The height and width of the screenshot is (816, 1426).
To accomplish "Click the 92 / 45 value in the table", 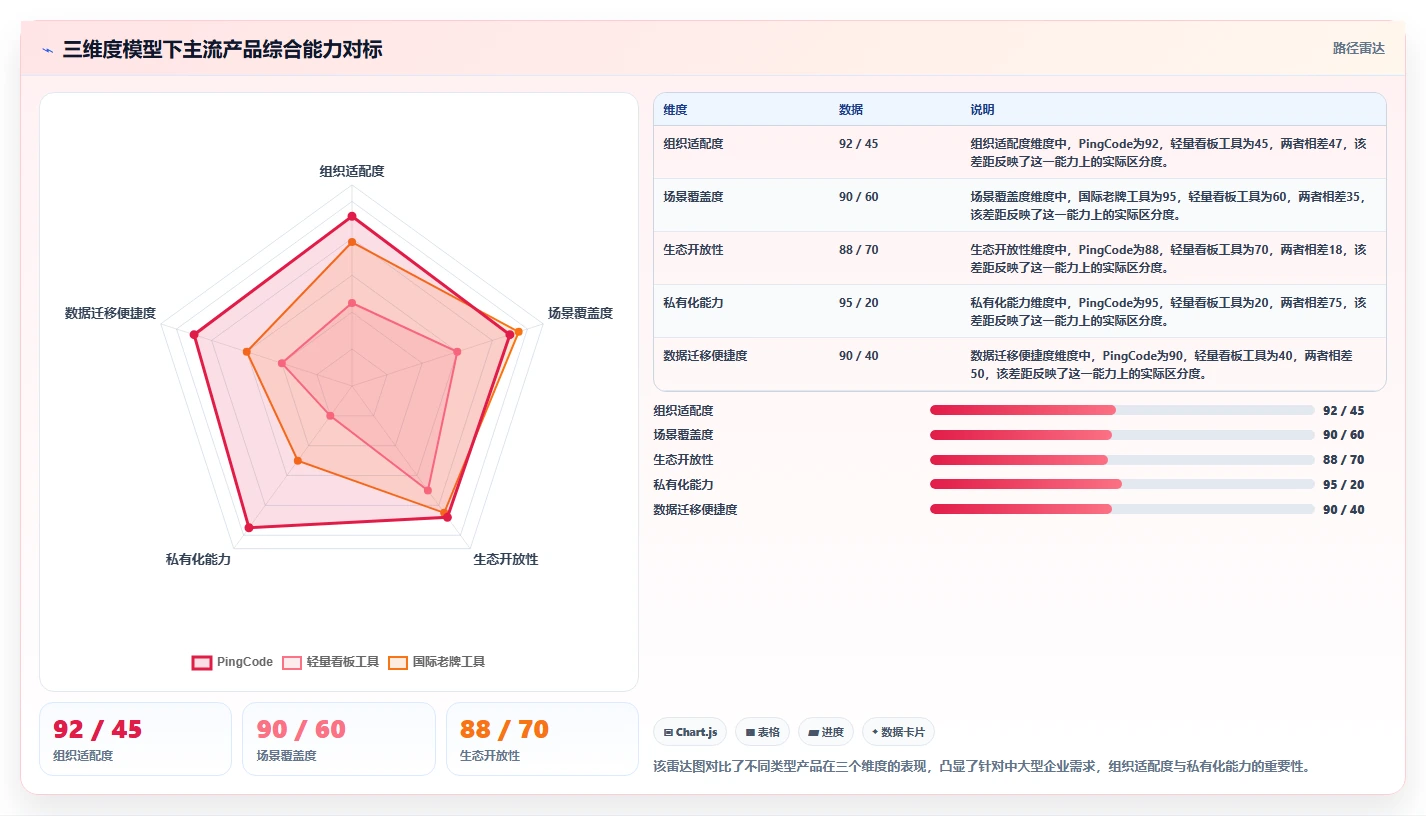I will coord(858,144).
